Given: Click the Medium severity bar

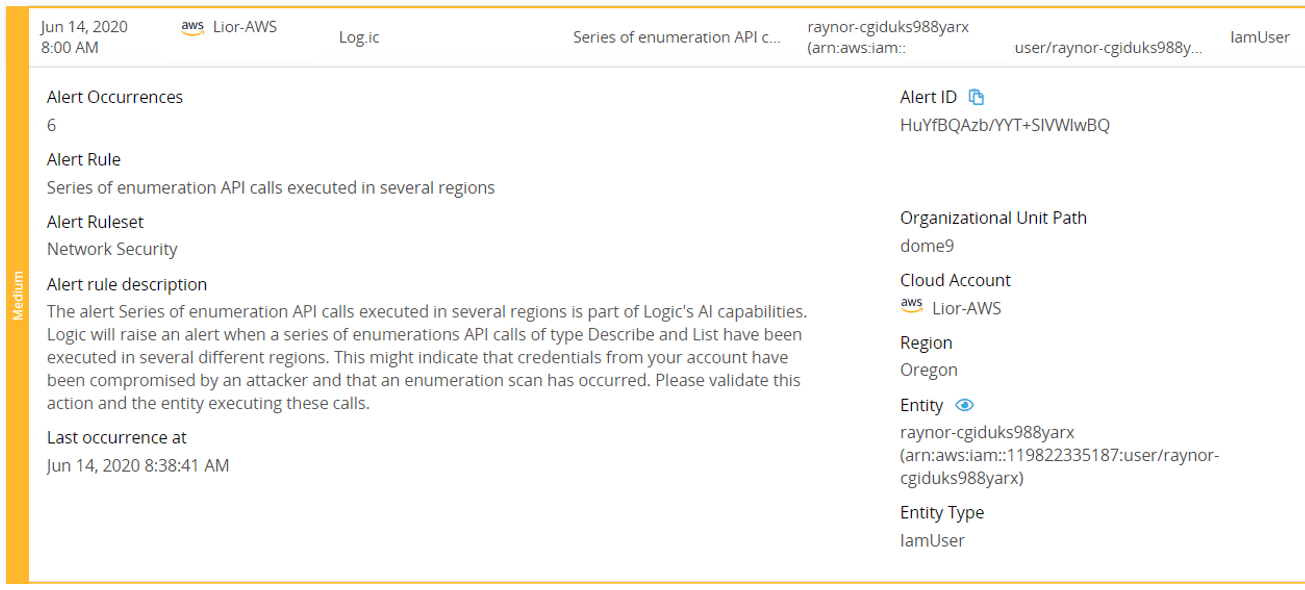Looking at the screenshot, I should (17, 295).
